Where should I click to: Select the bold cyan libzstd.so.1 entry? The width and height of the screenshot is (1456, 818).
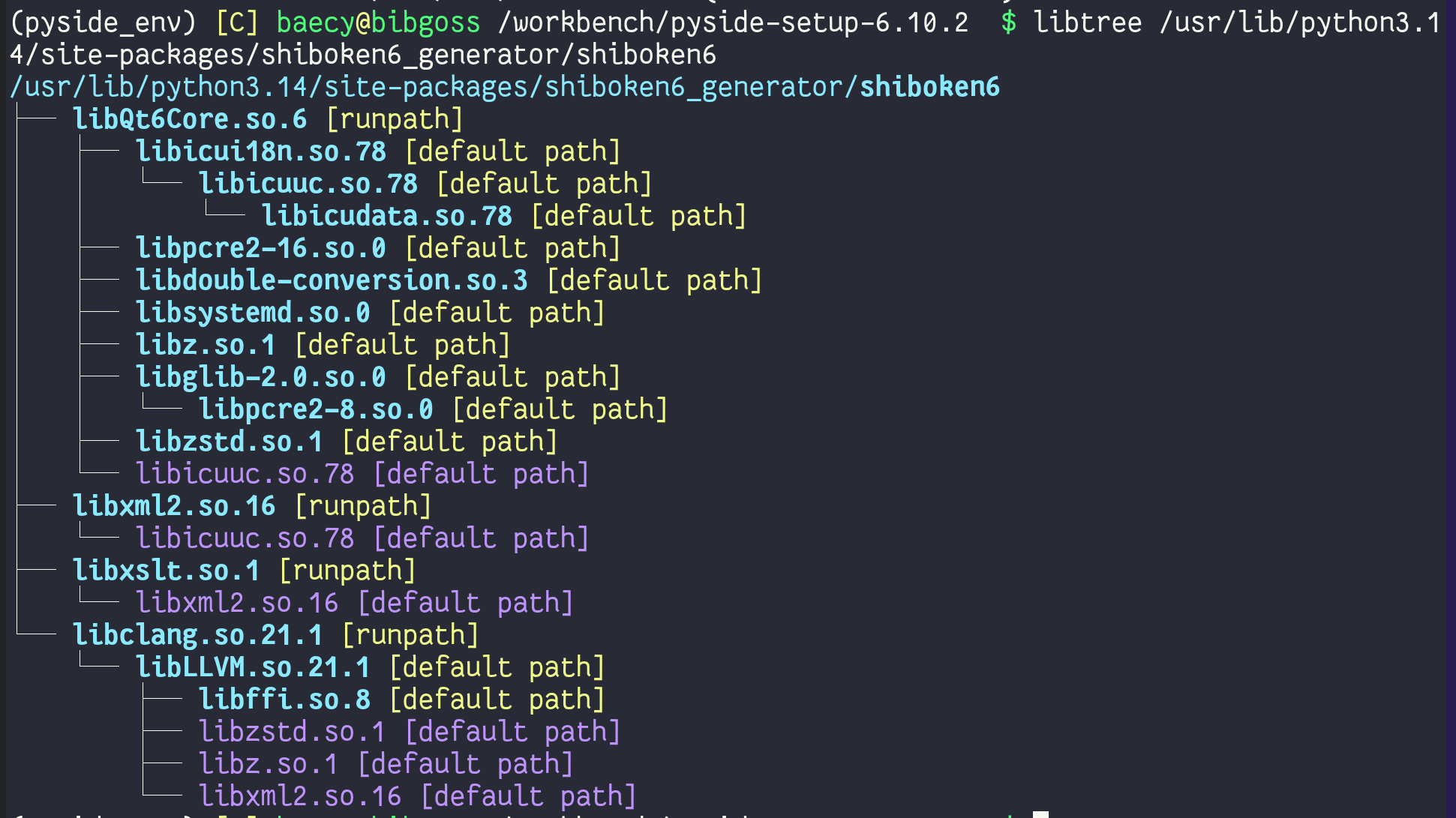(229, 442)
